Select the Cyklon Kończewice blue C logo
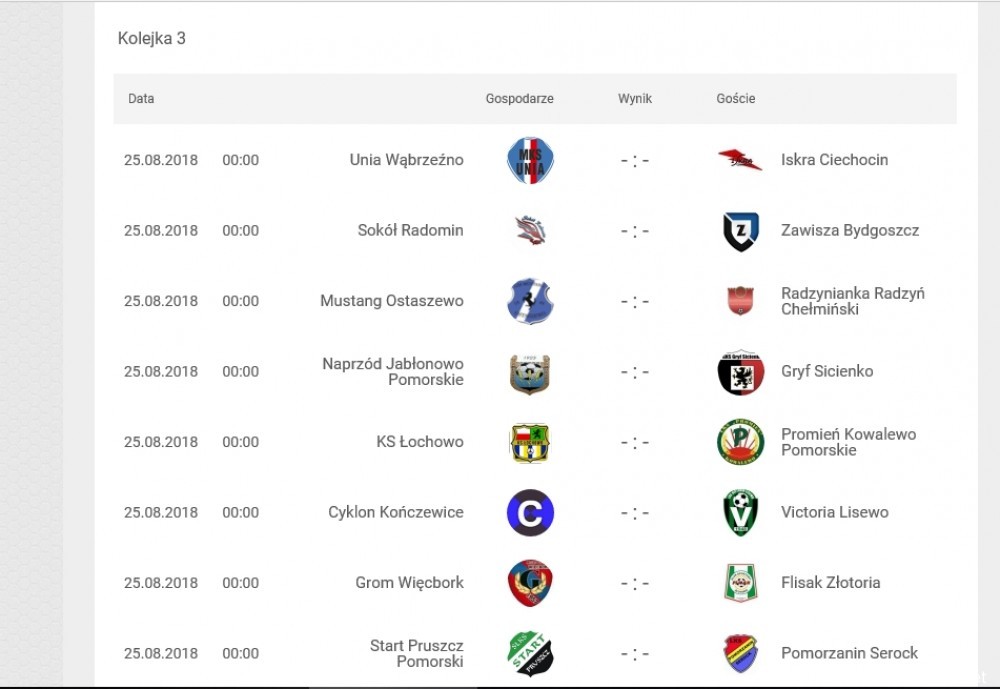Viewport: 1000px width, 689px height. coord(530,513)
